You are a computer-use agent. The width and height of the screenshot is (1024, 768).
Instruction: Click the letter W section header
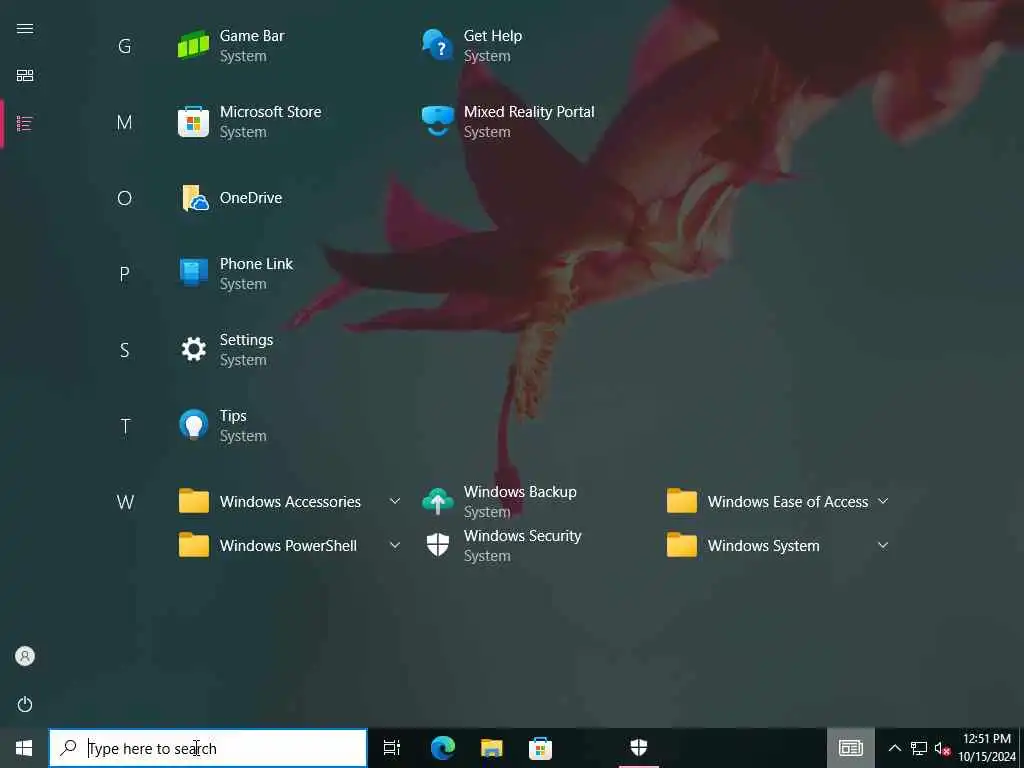(x=125, y=502)
